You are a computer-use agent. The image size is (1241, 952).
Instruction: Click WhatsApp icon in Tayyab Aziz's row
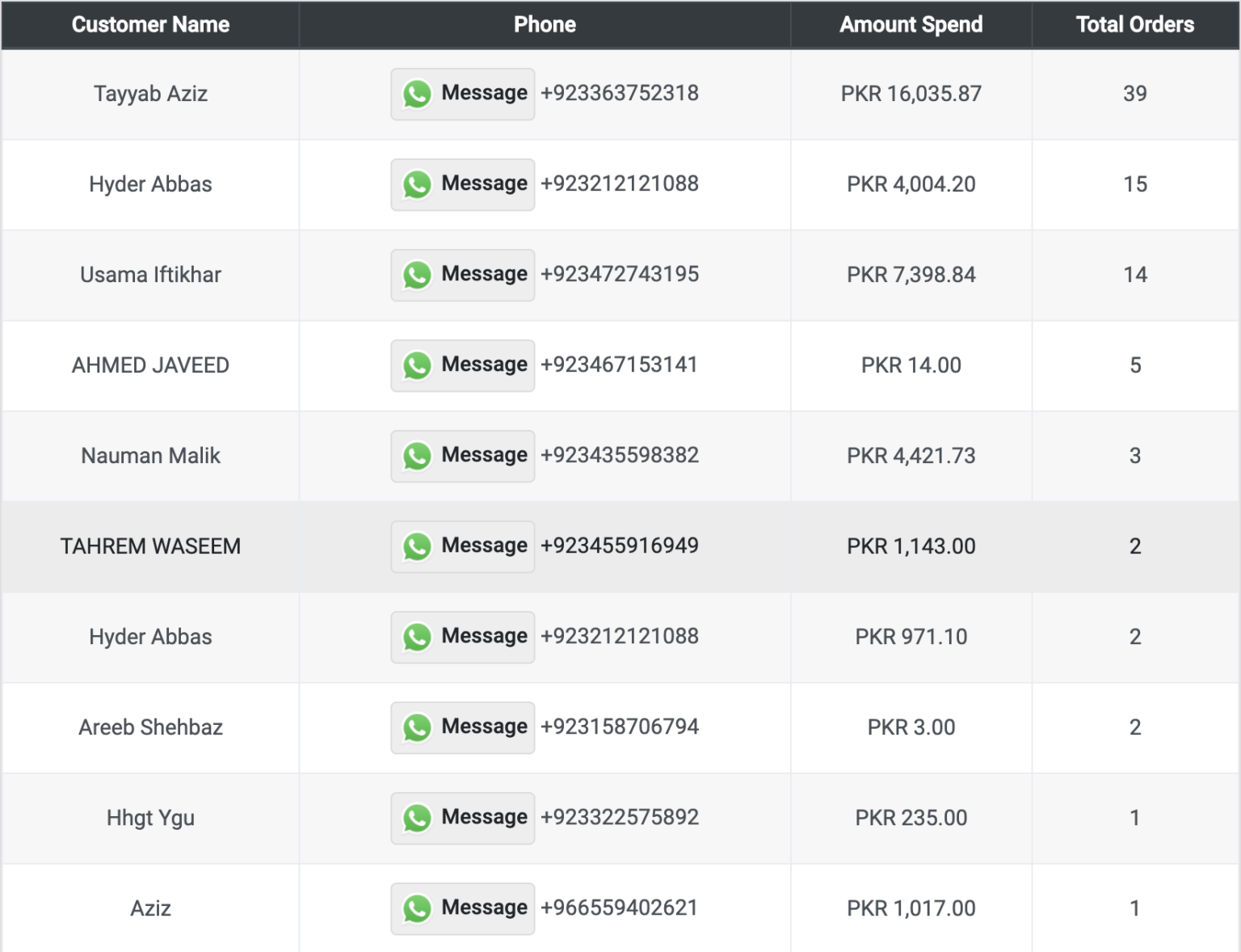click(x=417, y=95)
